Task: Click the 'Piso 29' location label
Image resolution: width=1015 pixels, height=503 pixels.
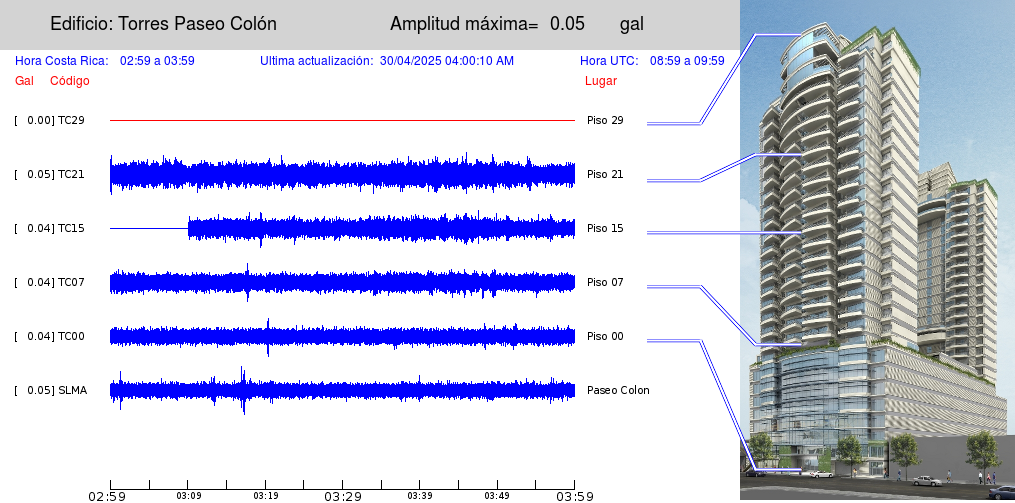Action: tap(605, 120)
